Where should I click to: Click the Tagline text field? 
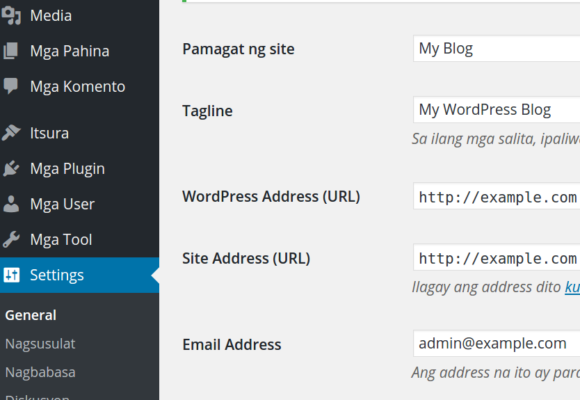point(496,110)
